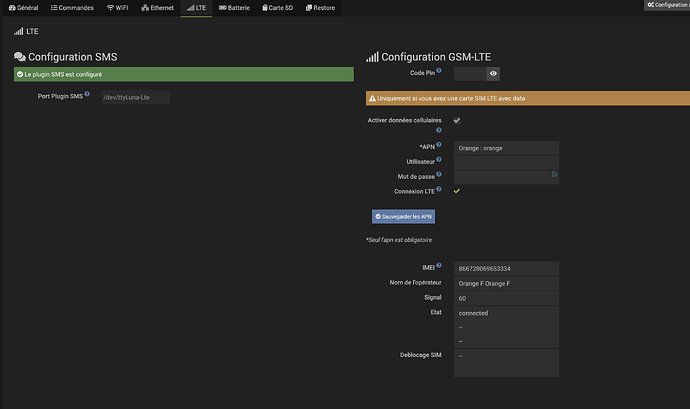Click the Deblocage SIM text area
The height and width of the screenshot is (409, 690).
[x=506, y=363]
